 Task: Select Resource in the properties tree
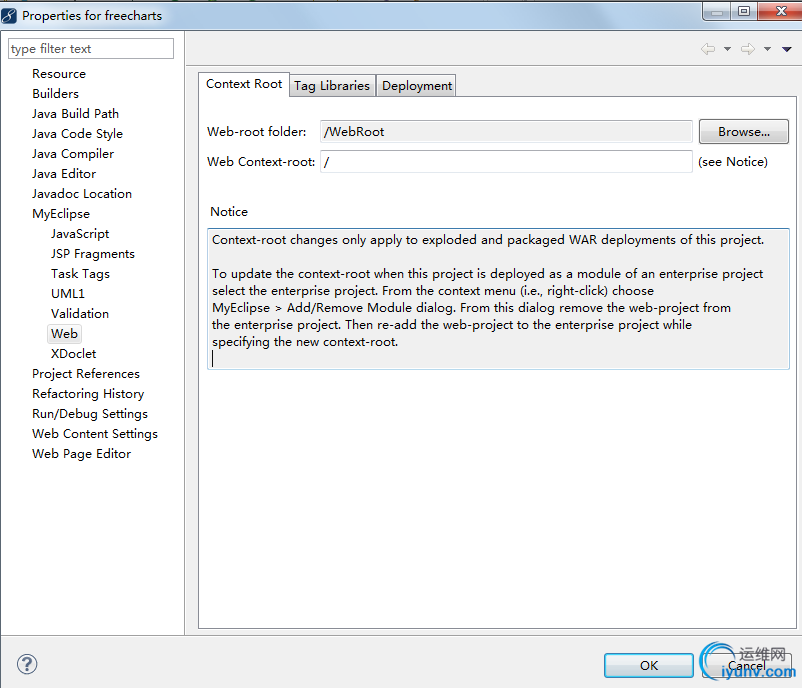[x=59, y=74]
